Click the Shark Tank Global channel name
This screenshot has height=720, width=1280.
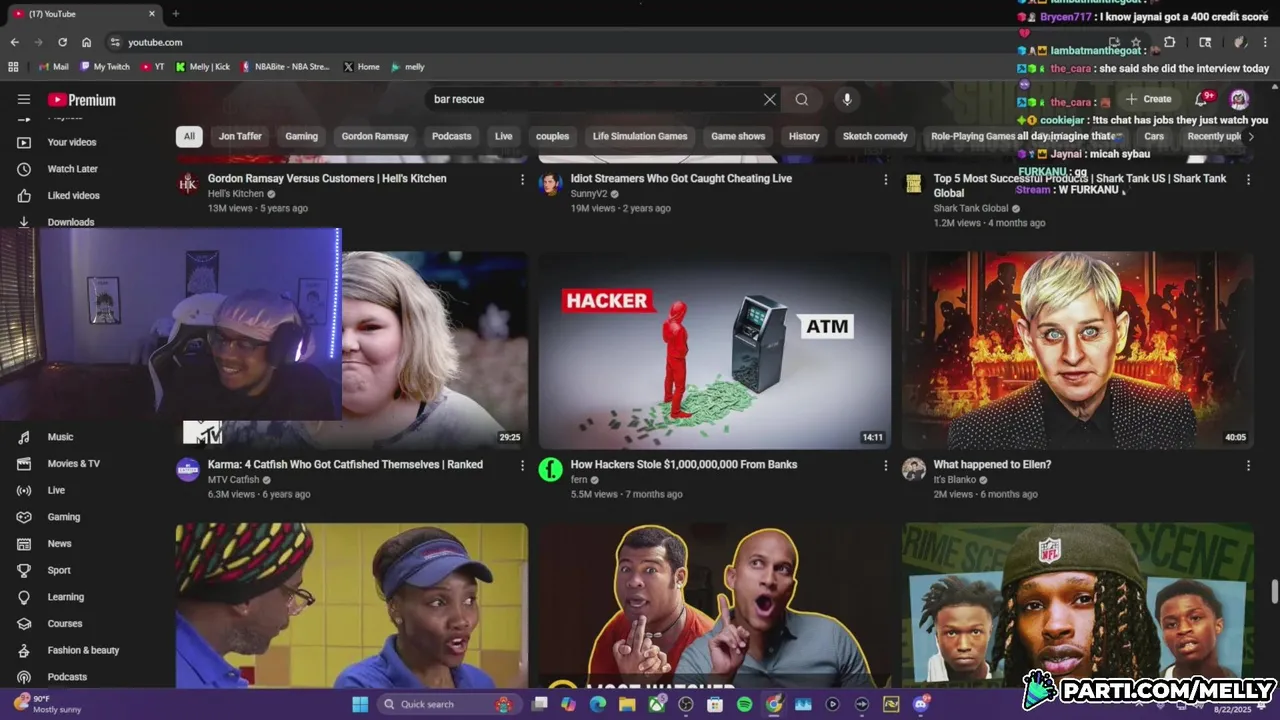(x=971, y=208)
